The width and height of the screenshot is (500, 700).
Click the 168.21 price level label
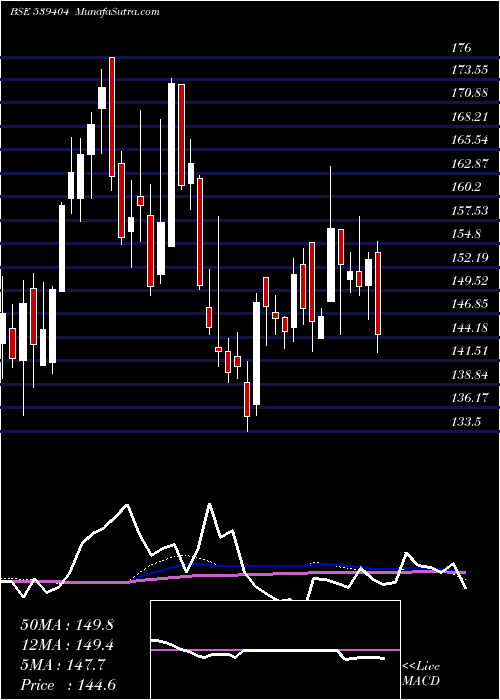(469, 117)
